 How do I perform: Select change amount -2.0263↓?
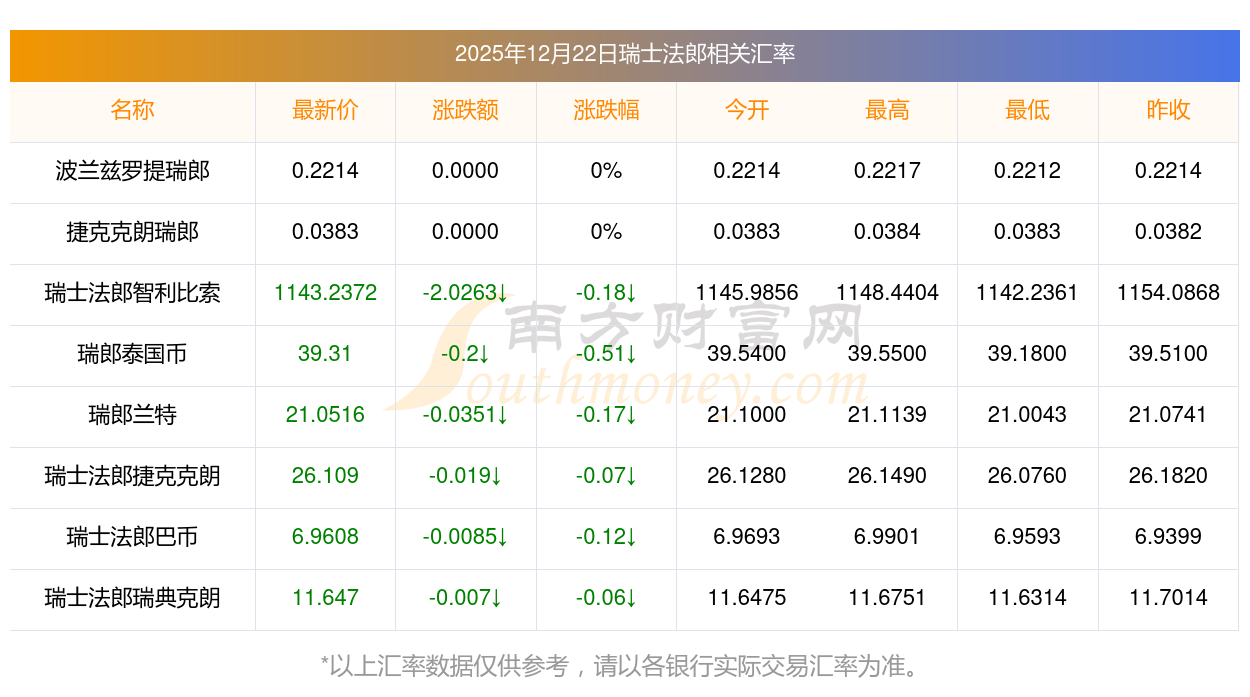[466, 293]
